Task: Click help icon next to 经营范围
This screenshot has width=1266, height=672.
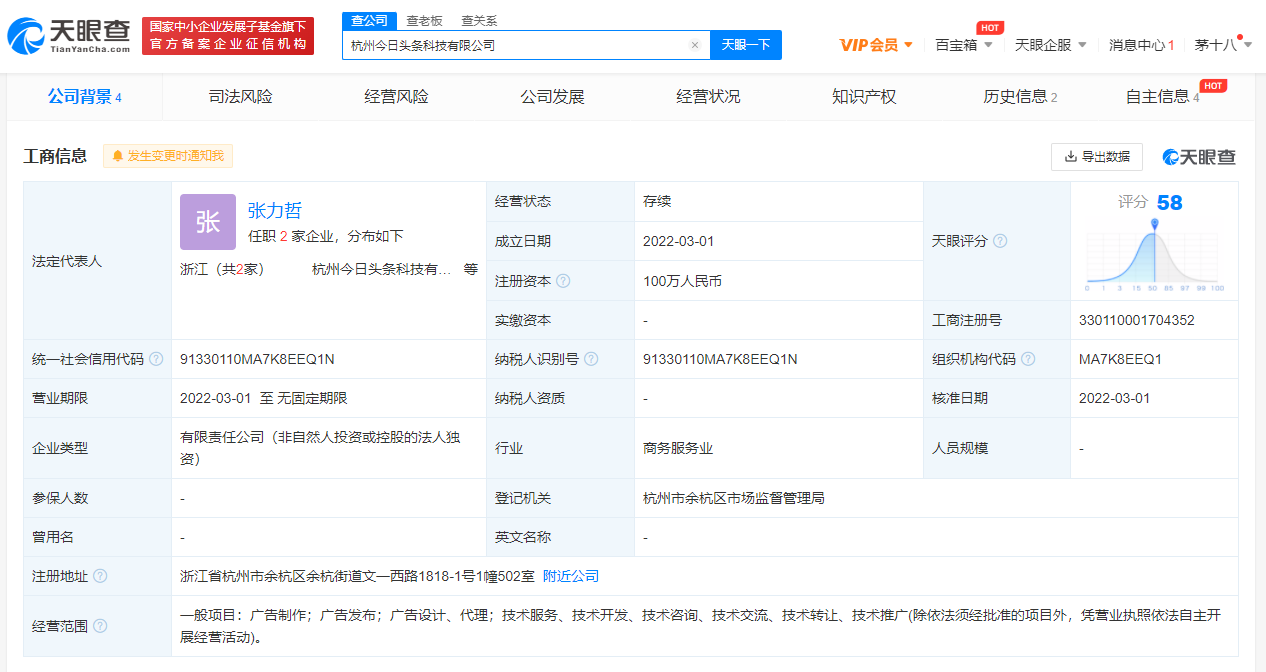Action: pyautogui.click(x=100, y=626)
